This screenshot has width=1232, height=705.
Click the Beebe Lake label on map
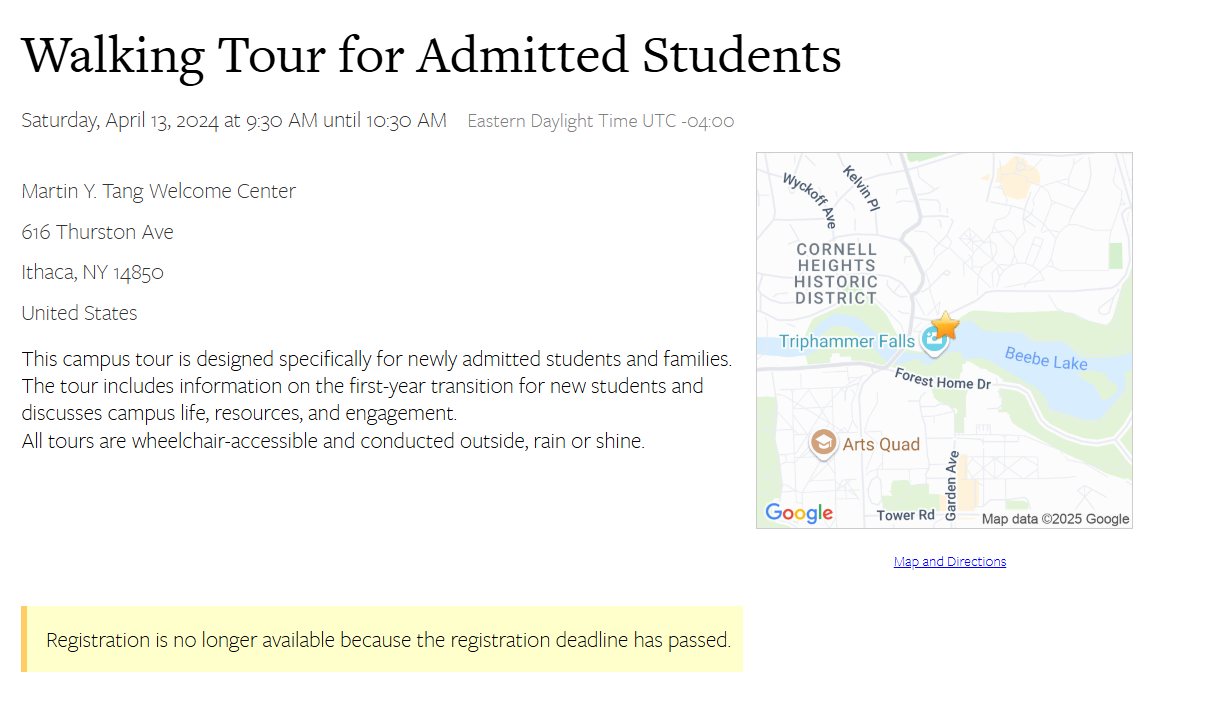[1046, 357]
